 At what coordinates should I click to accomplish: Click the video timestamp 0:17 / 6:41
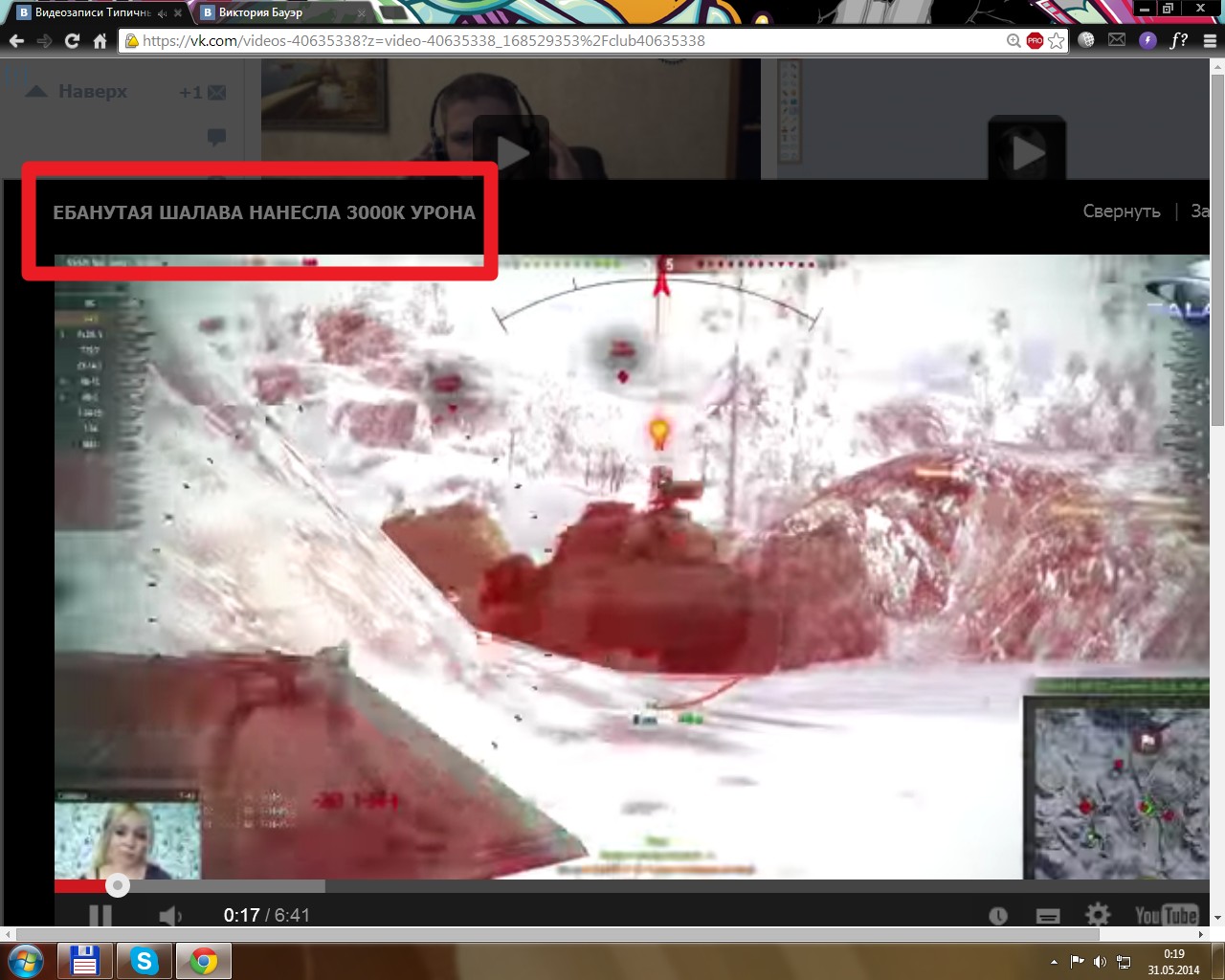(x=266, y=916)
